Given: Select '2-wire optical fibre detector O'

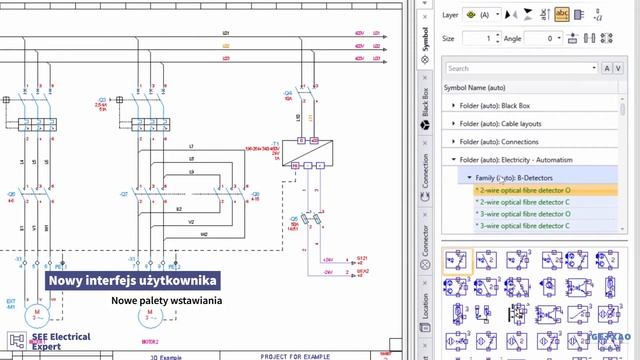Looking at the screenshot, I should point(546,190).
